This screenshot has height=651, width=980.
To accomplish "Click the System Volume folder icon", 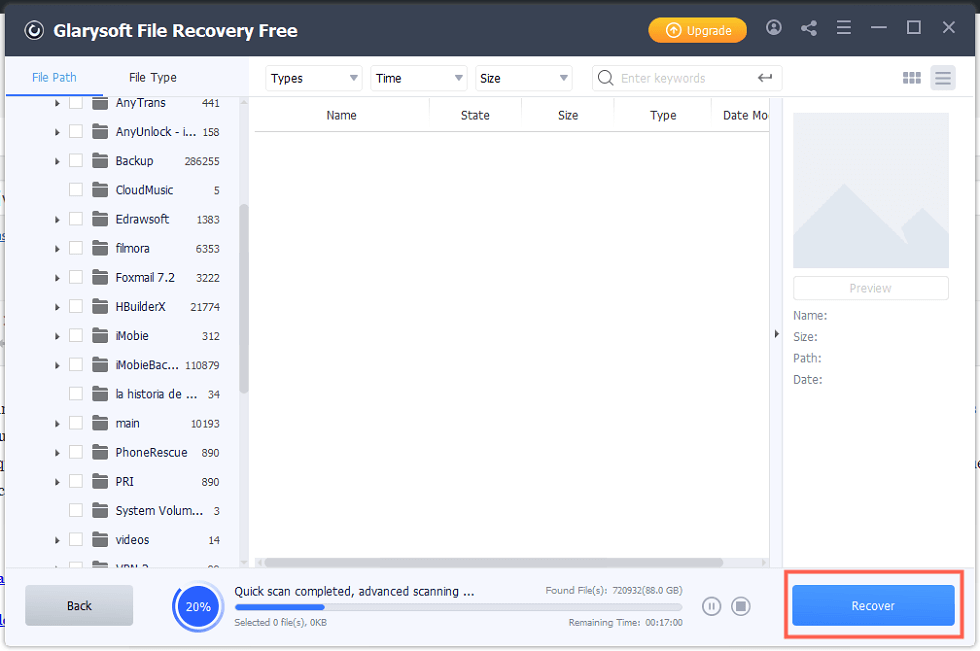I will (x=100, y=511).
